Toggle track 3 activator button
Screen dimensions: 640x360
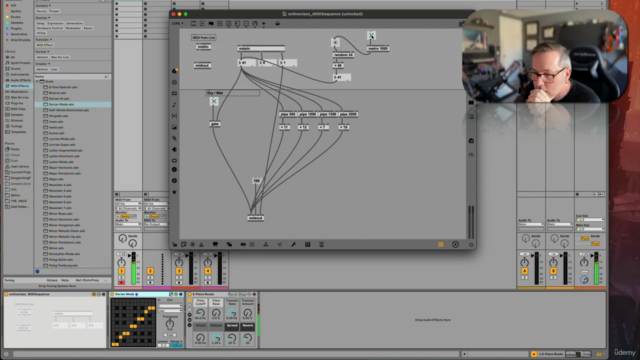point(179,271)
